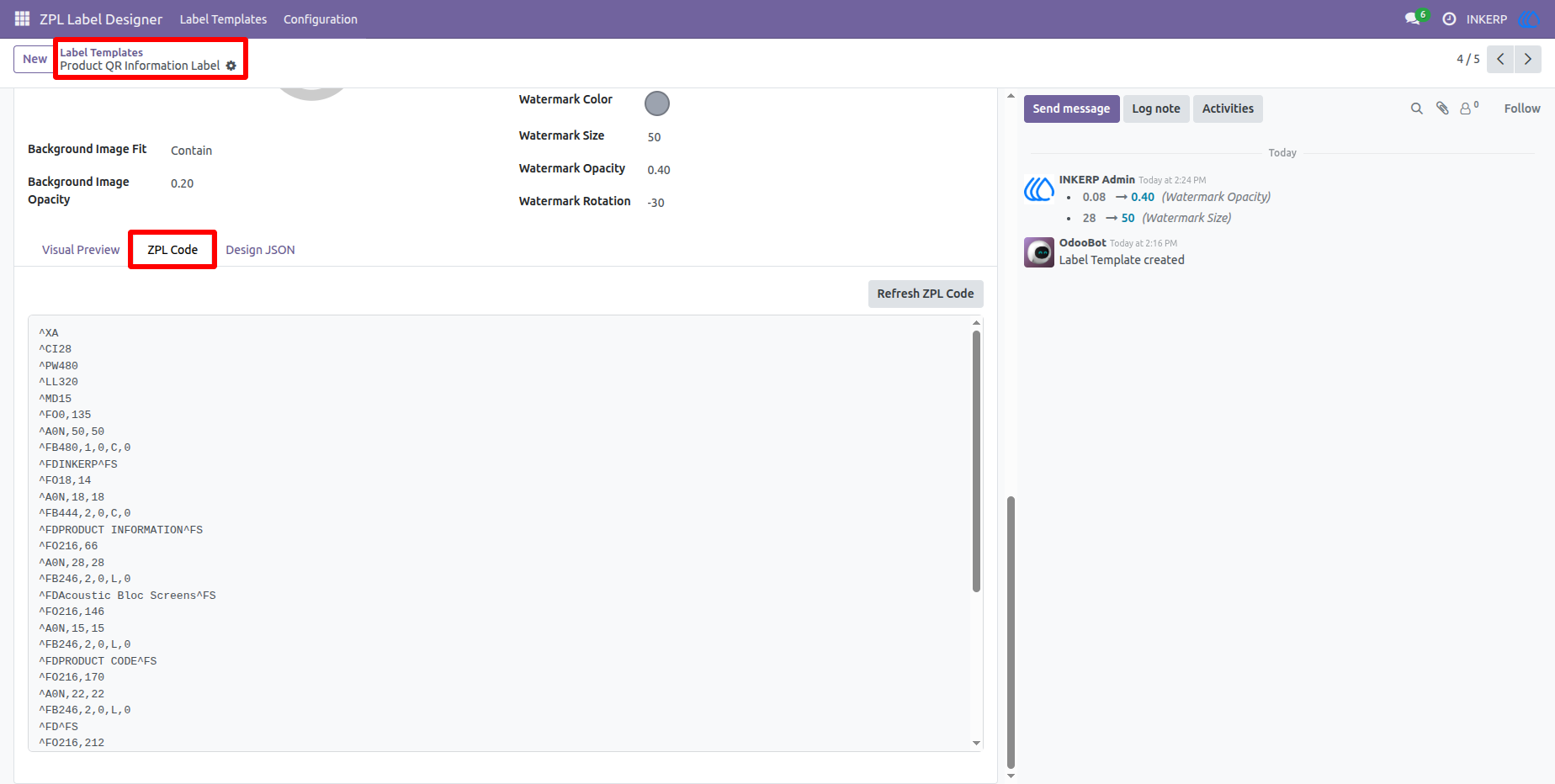The width and height of the screenshot is (1555, 784).
Task: Click the gear icon beside Product QR Information Label
Action: [x=231, y=66]
